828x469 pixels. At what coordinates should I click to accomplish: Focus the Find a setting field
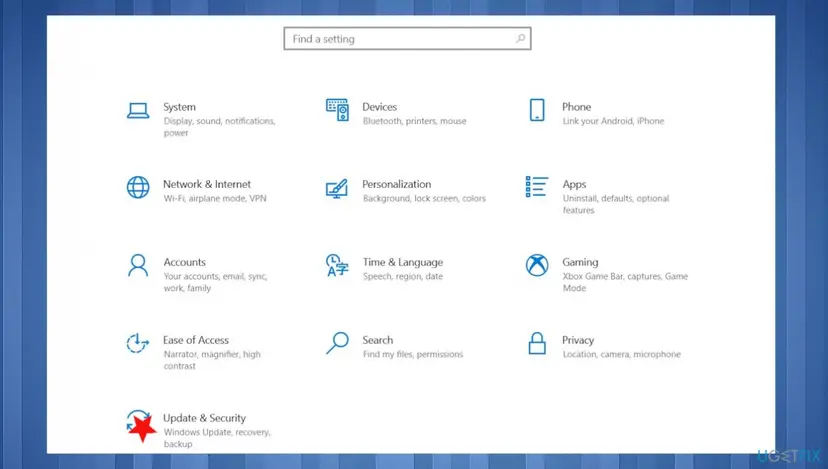pos(407,39)
